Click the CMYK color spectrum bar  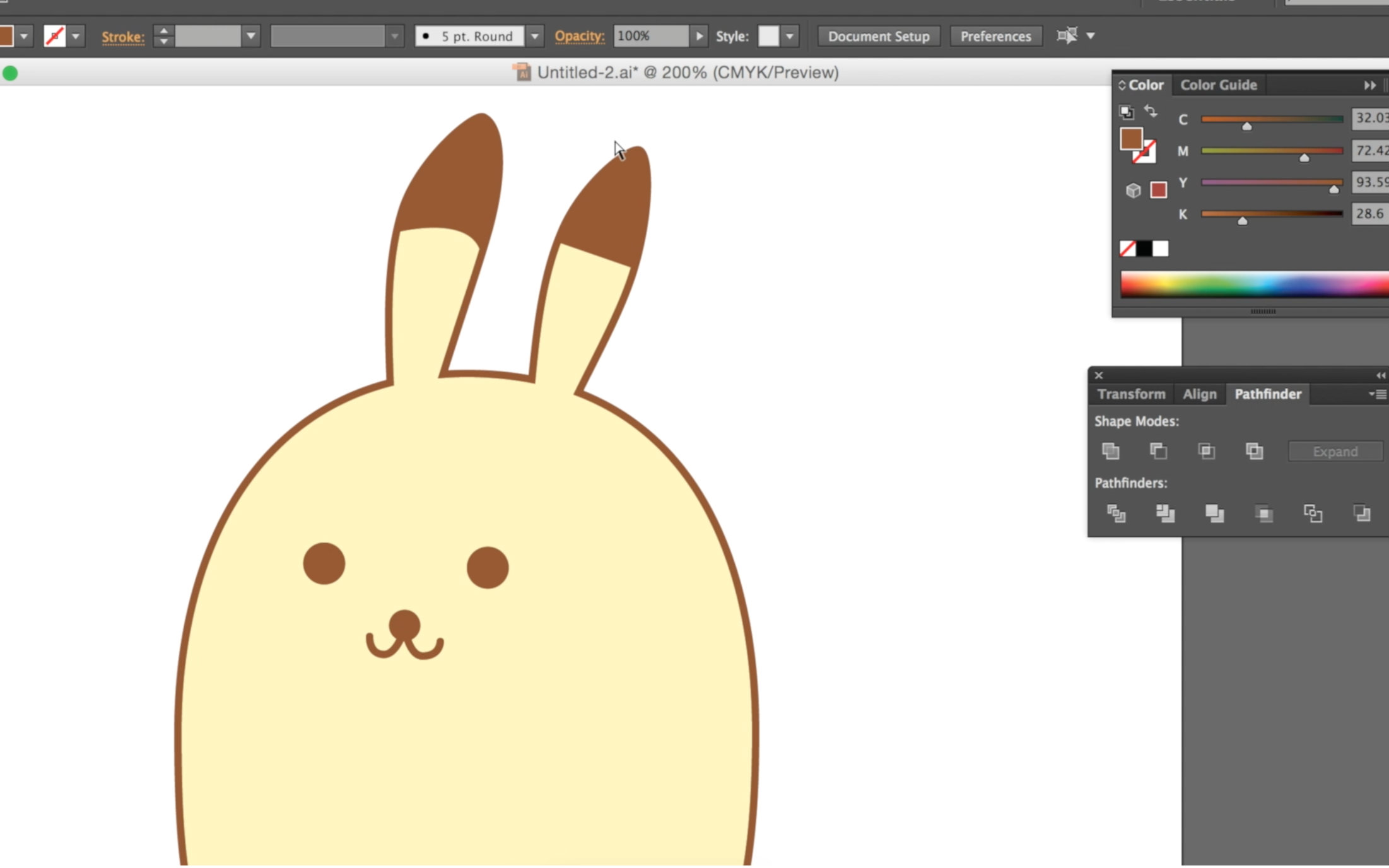click(1254, 284)
